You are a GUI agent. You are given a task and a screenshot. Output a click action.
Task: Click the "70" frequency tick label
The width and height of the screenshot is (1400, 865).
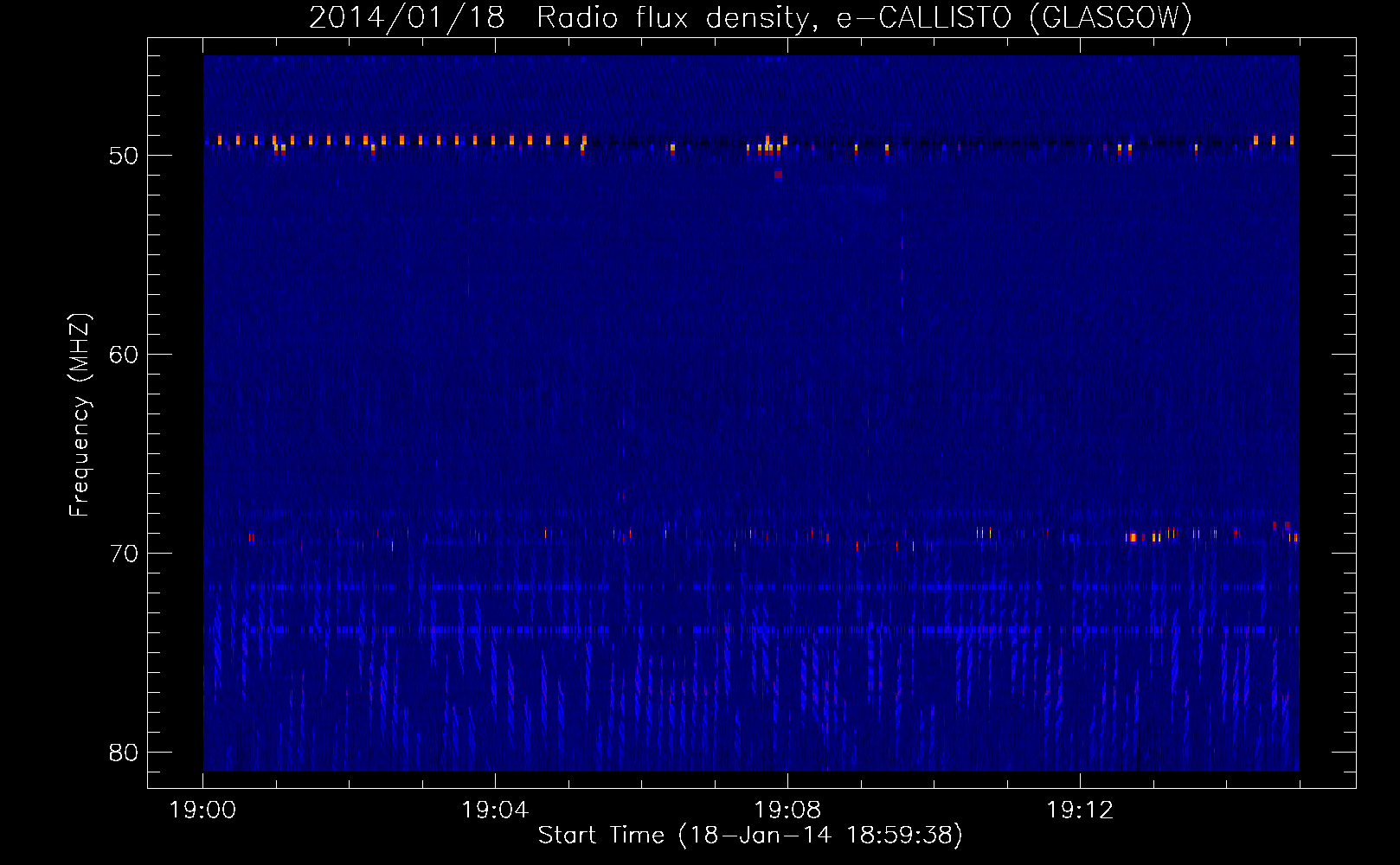click(124, 554)
